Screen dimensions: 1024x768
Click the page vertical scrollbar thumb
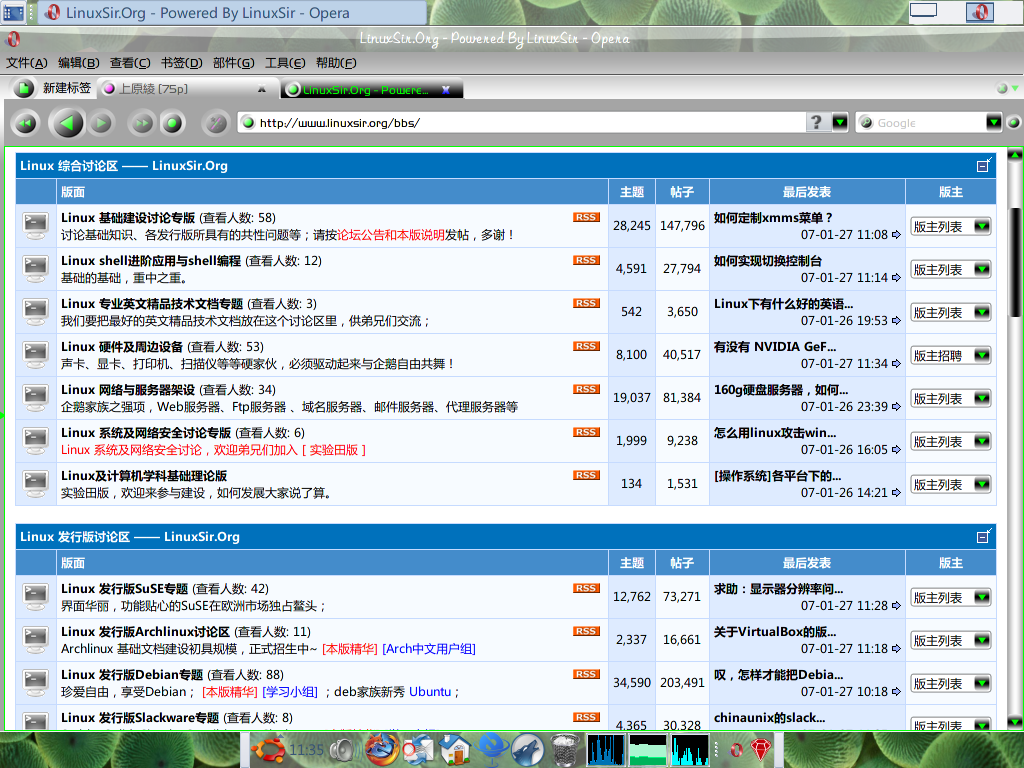1015,261
